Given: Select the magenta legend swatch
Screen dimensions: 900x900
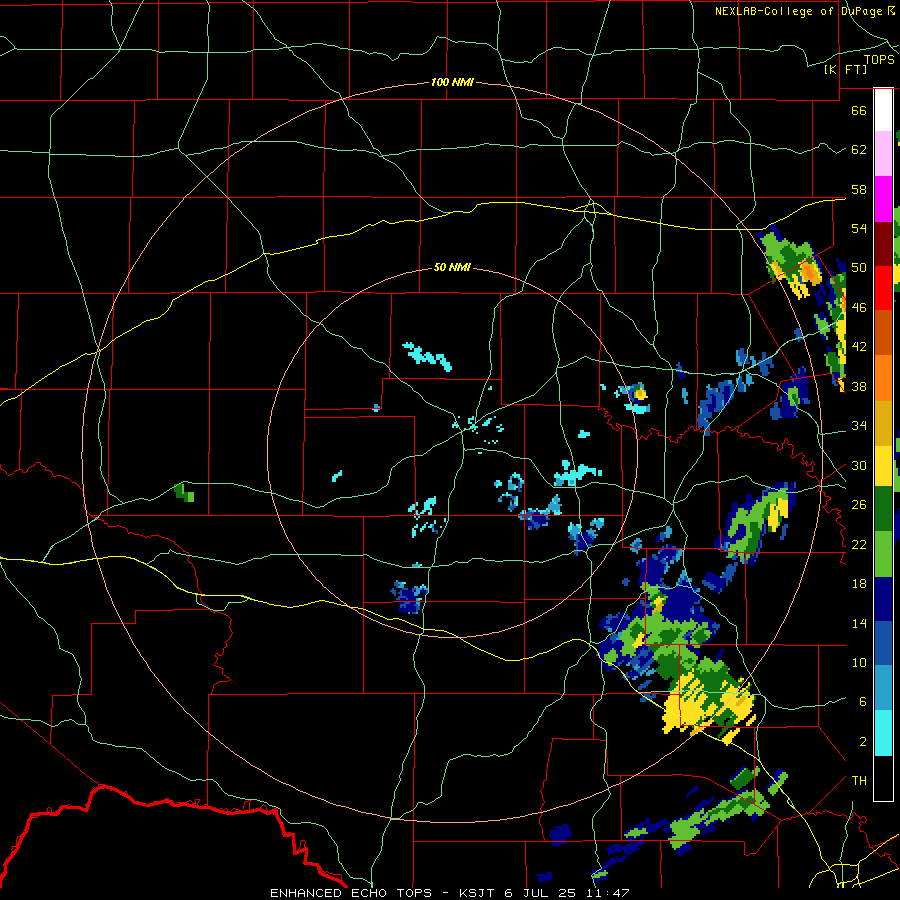Looking at the screenshot, I should click(x=883, y=199).
